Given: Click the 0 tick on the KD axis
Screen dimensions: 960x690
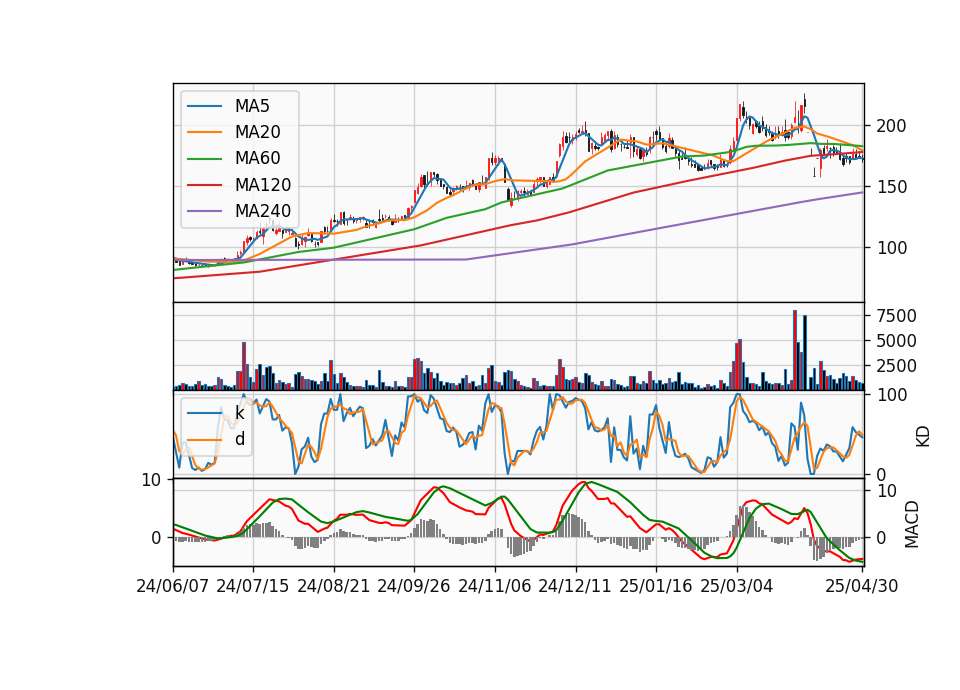Looking at the screenshot, I should click(881, 475).
